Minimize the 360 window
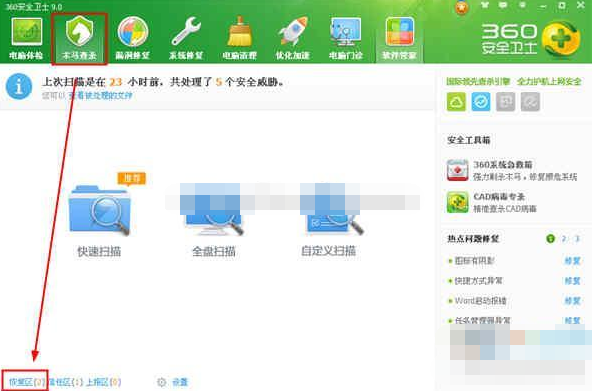 (543, 6)
